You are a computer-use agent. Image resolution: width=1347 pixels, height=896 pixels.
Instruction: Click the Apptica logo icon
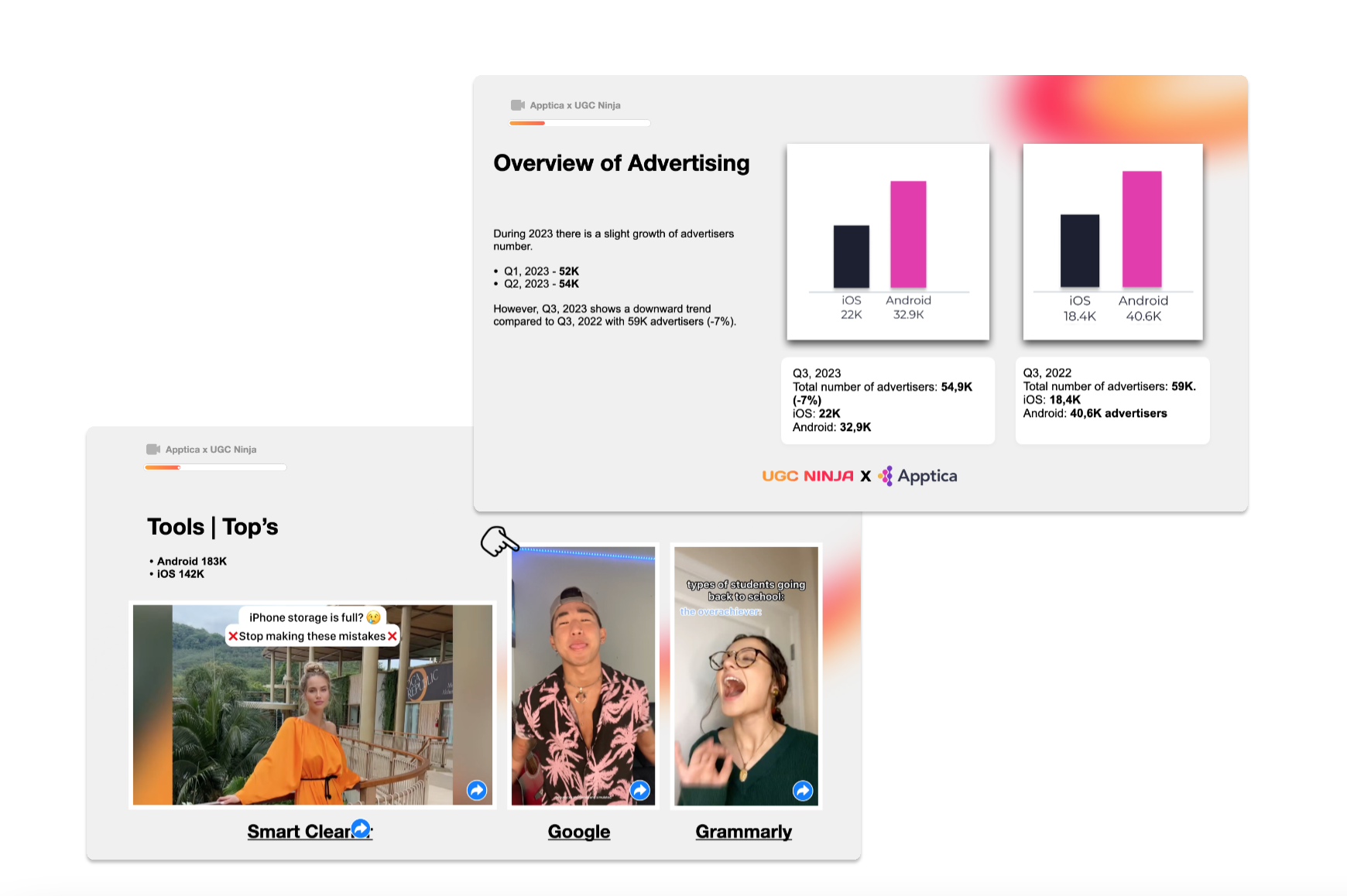[x=886, y=476]
